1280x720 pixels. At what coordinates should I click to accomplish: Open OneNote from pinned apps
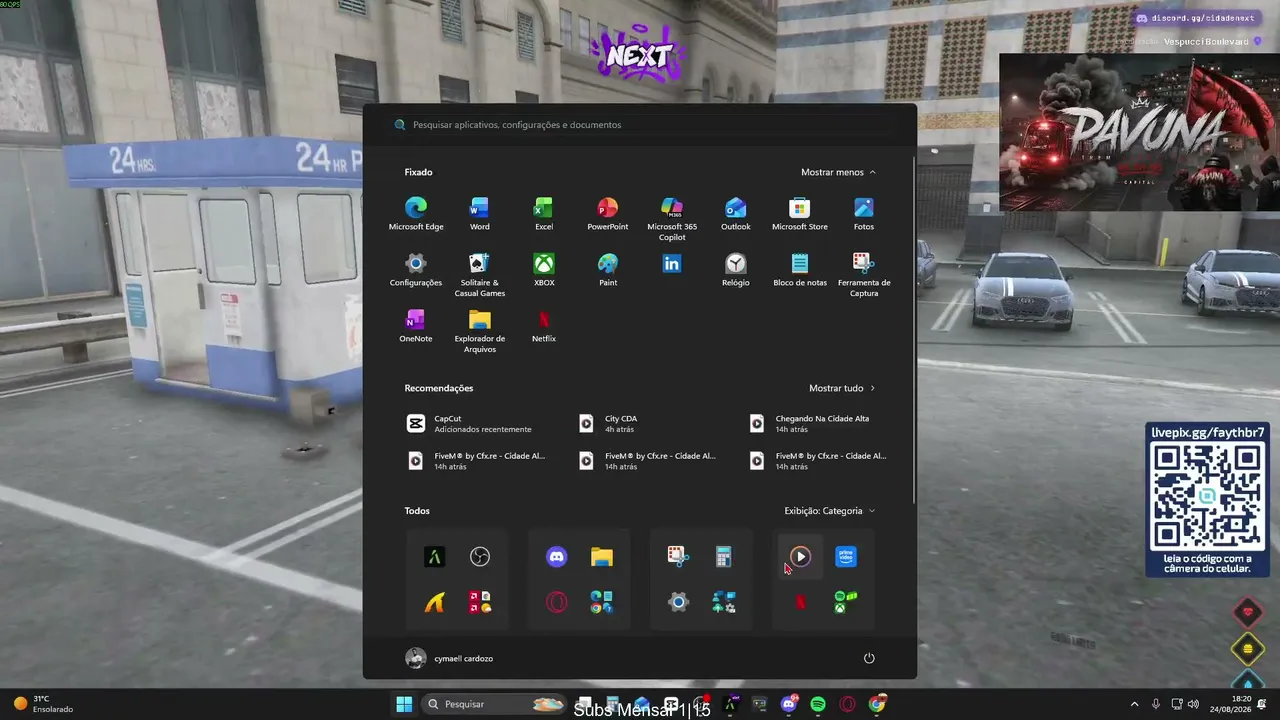[x=416, y=326]
